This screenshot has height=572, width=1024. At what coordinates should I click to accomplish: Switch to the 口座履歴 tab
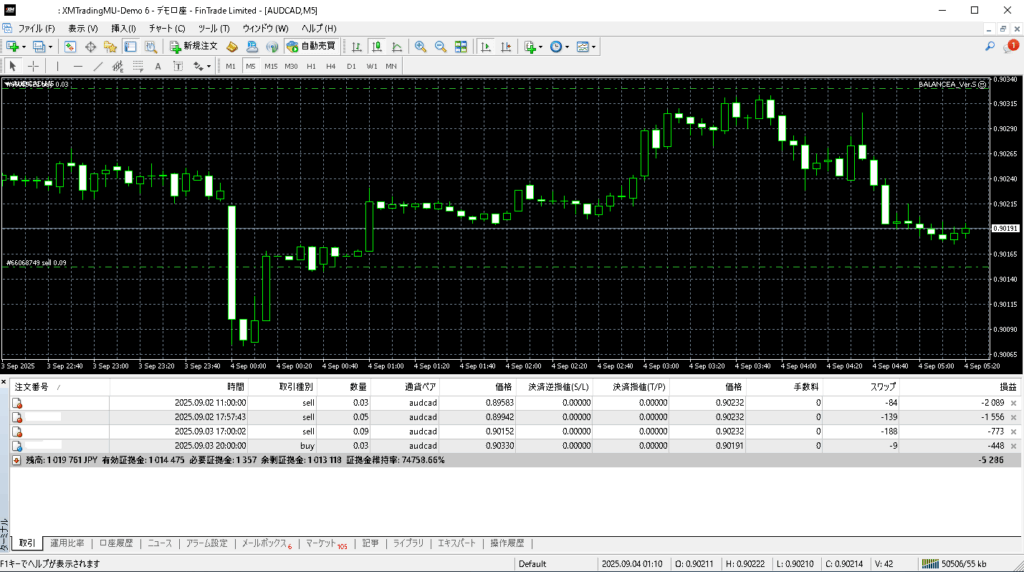tap(116, 543)
